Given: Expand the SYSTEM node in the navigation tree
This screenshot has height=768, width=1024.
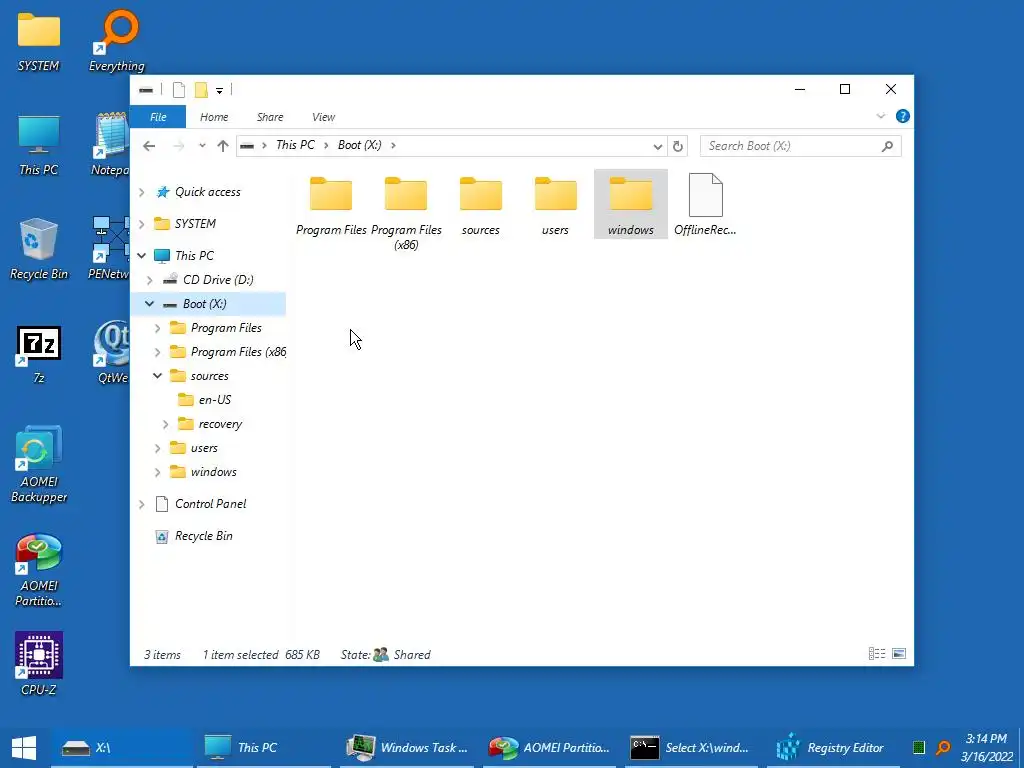Looking at the screenshot, I should click(142, 224).
